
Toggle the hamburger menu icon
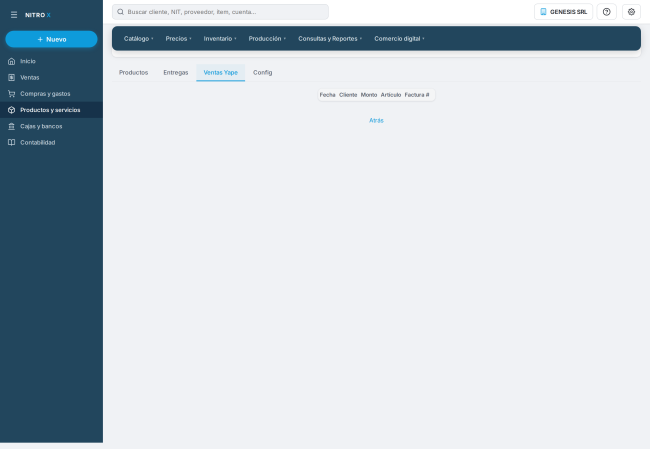[x=14, y=15]
